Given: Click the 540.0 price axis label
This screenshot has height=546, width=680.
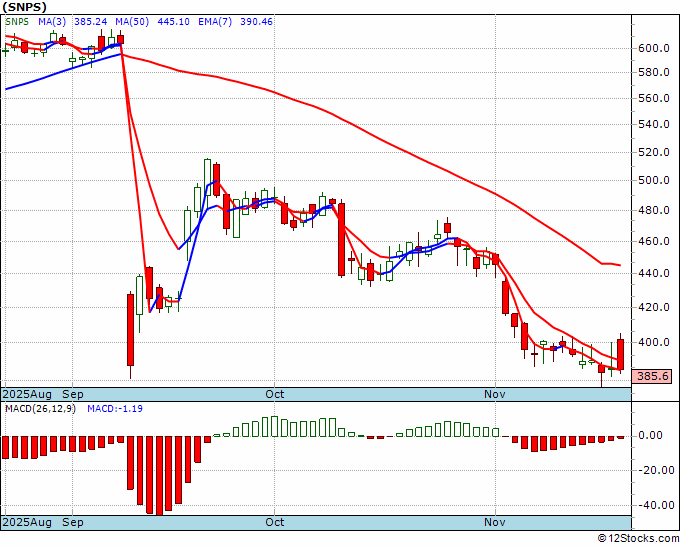Looking at the screenshot, I should tap(654, 124).
